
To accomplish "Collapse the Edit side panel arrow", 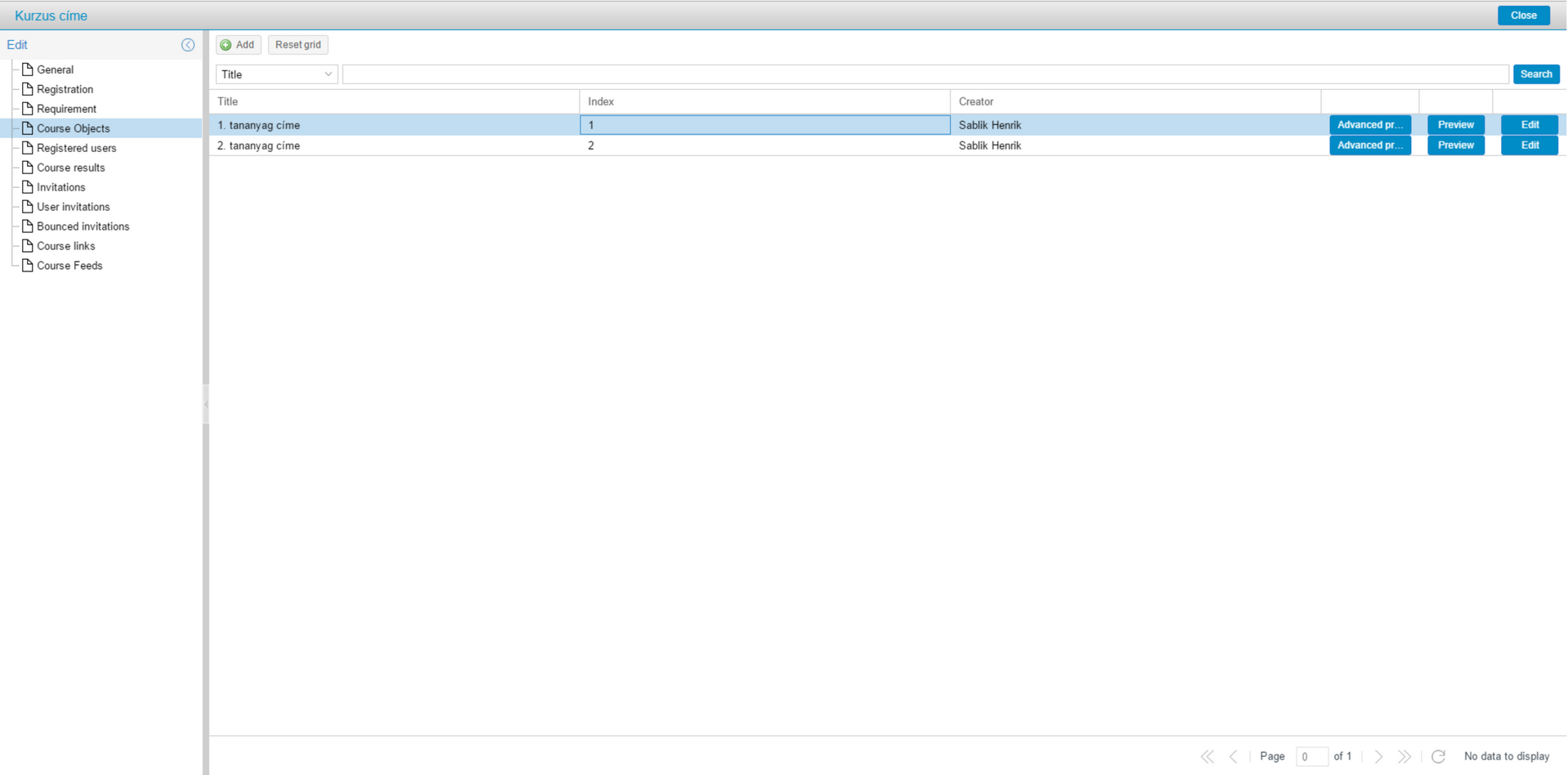I will (x=188, y=45).
